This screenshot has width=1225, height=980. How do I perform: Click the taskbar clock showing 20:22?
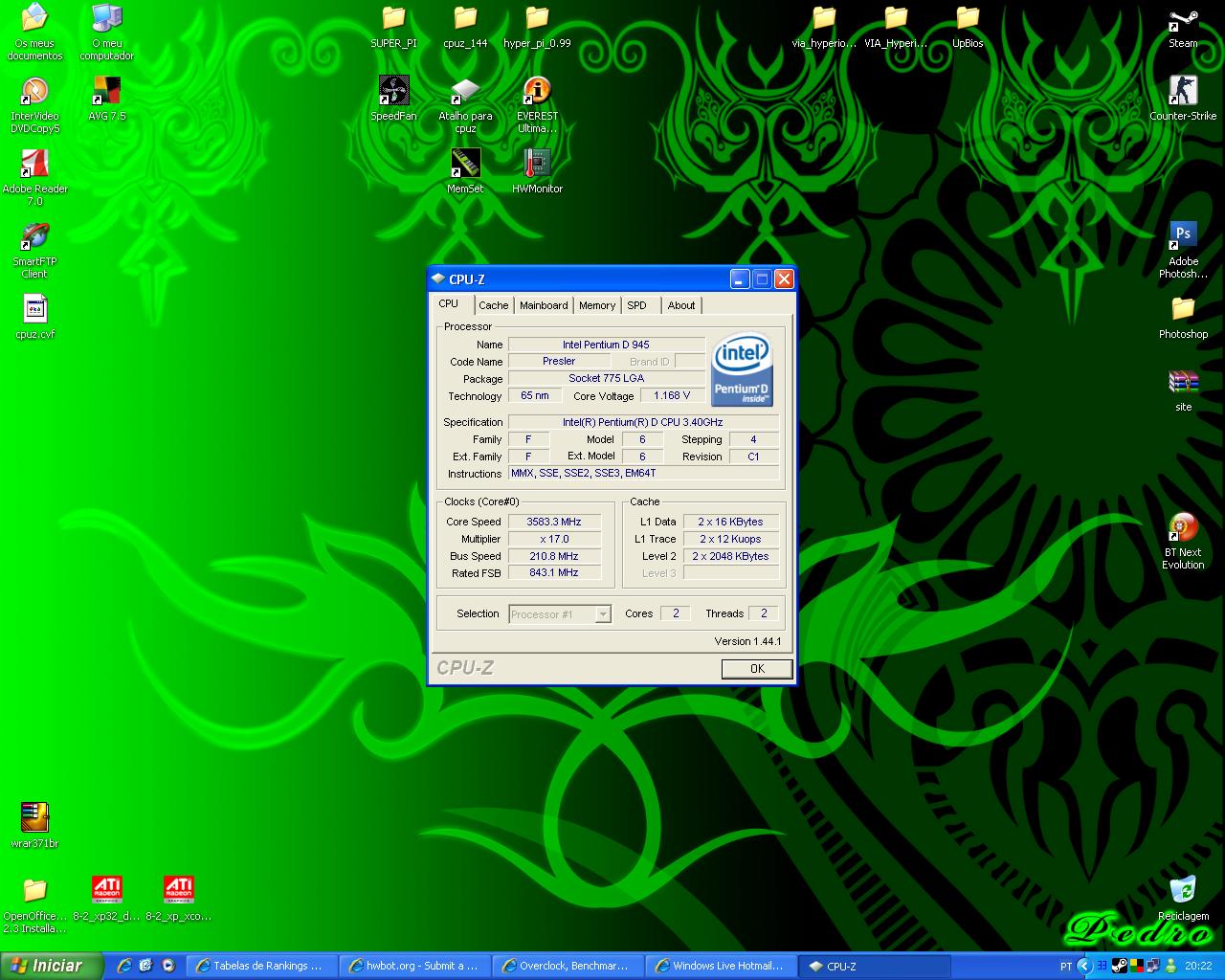coord(1198,967)
